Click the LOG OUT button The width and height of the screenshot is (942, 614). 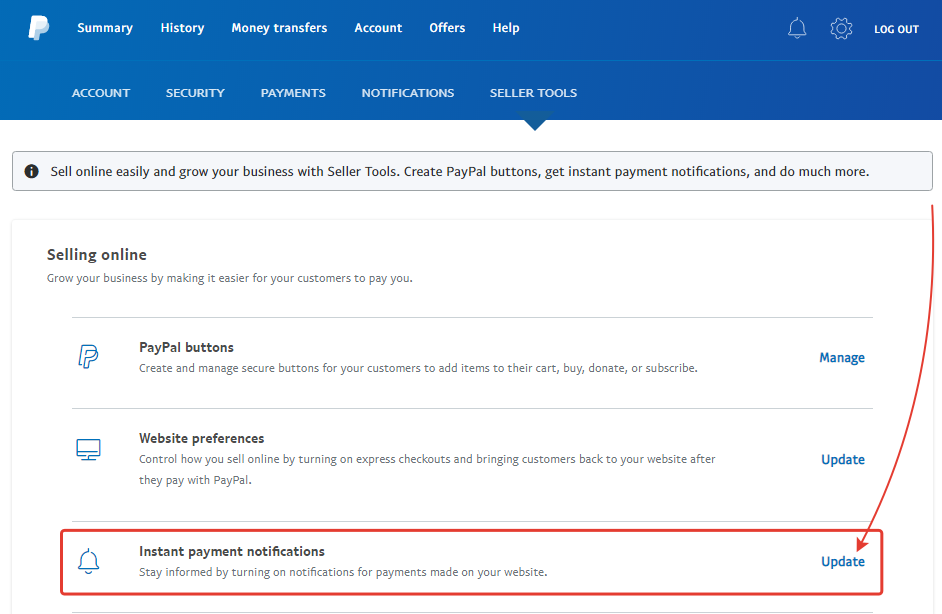(x=896, y=29)
